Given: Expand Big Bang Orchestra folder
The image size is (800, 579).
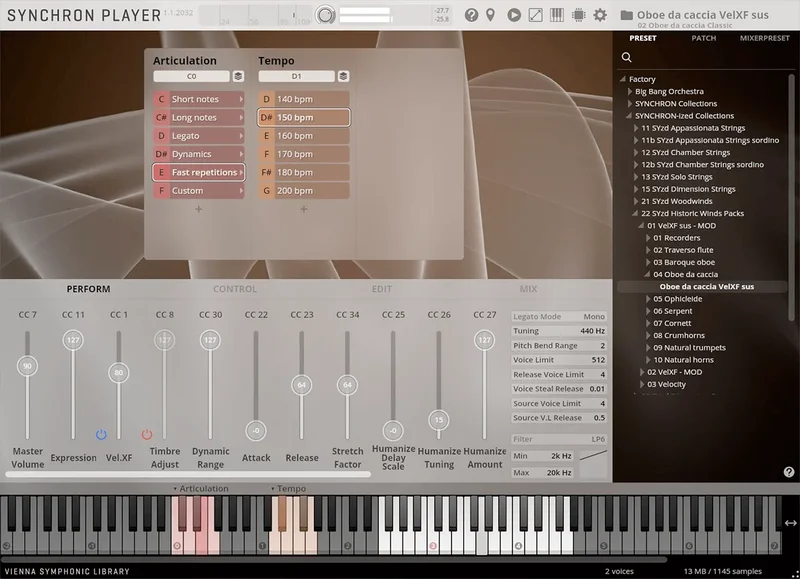Looking at the screenshot, I should [x=630, y=91].
